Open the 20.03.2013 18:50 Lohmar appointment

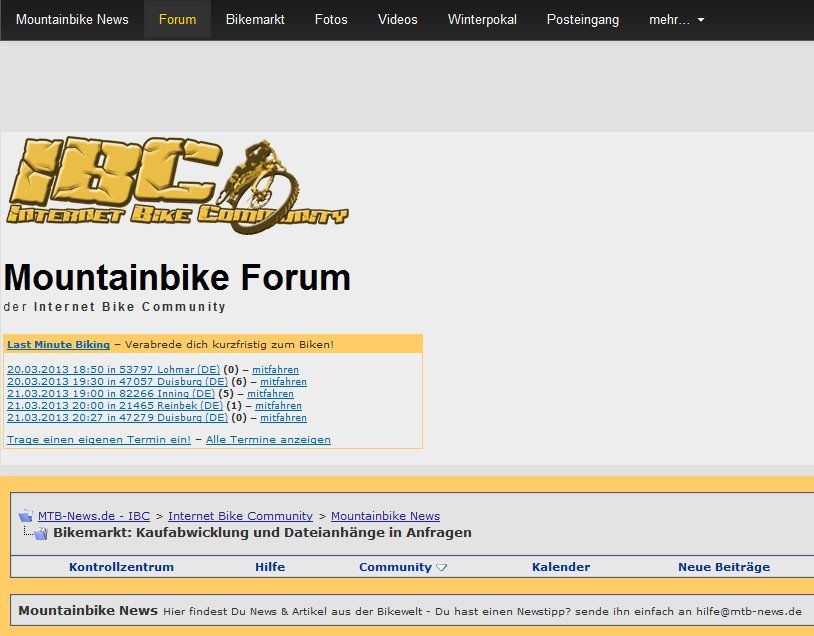(114, 370)
